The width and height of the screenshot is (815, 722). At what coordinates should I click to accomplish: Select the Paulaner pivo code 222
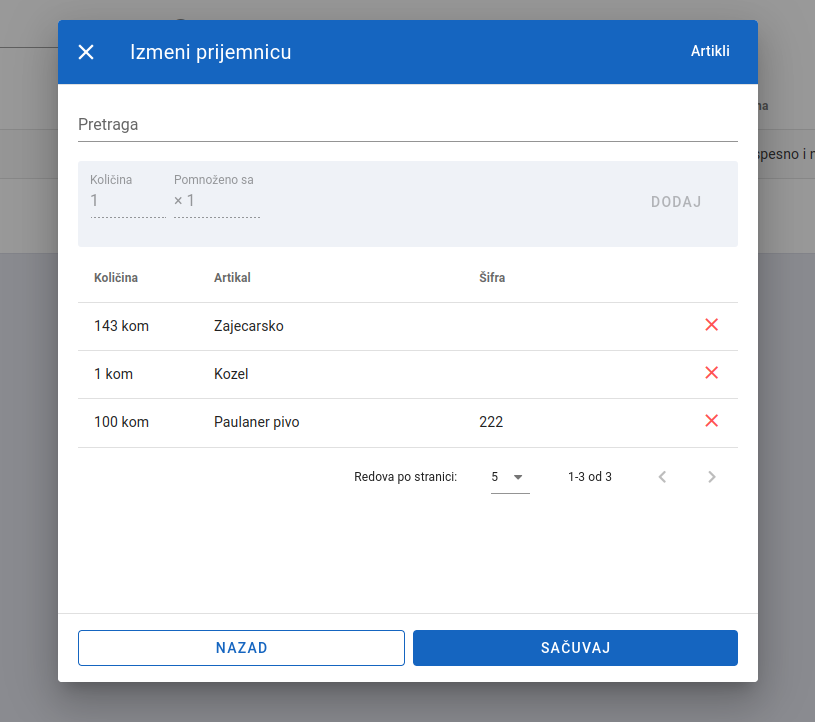[491, 422]
